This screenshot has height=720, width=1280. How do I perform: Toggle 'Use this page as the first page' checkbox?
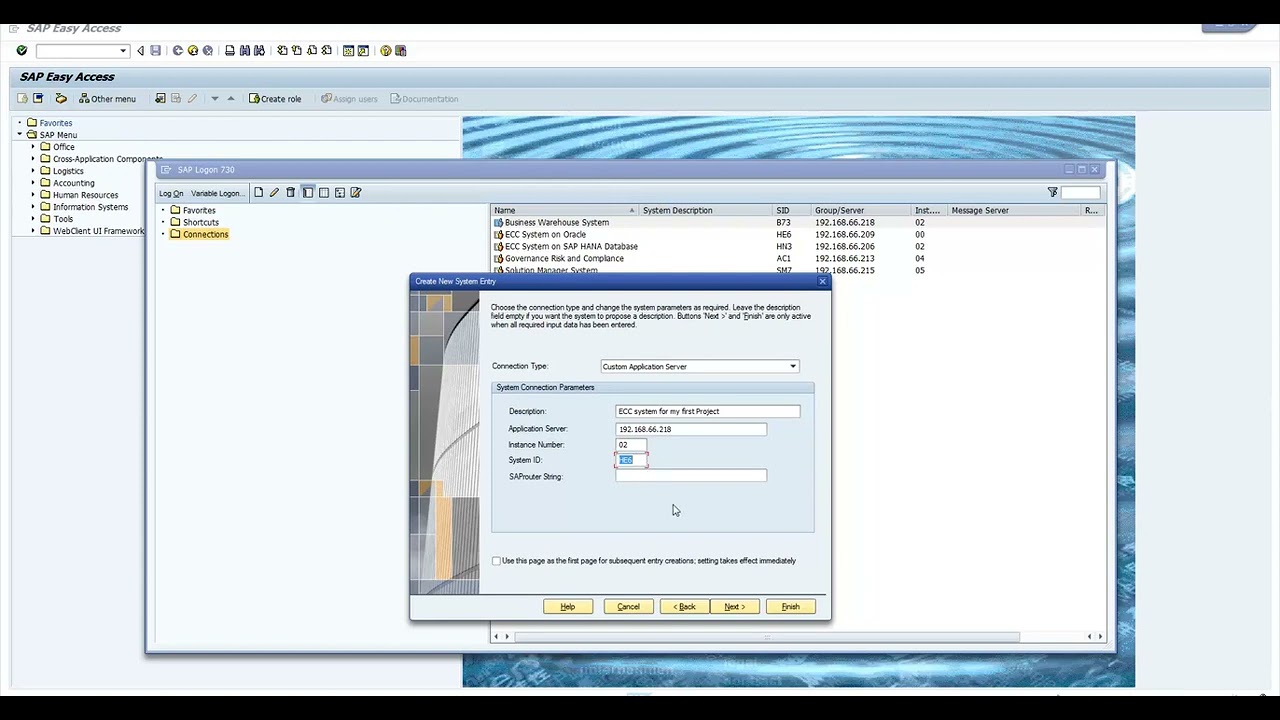pyautogui.click(x=496, y=561)
